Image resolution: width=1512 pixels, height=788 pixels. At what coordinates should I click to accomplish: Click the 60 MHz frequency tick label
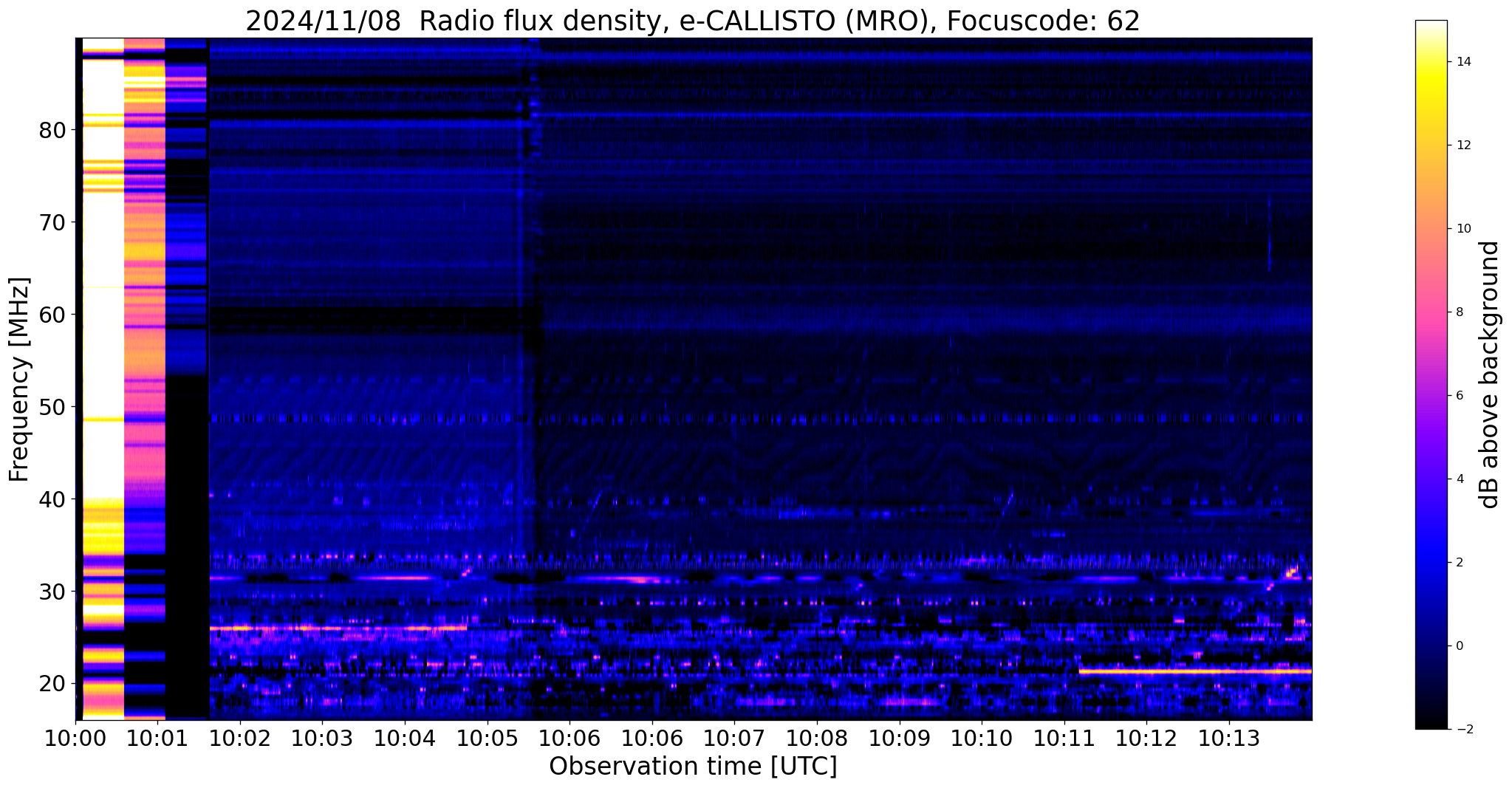point(52,315)
